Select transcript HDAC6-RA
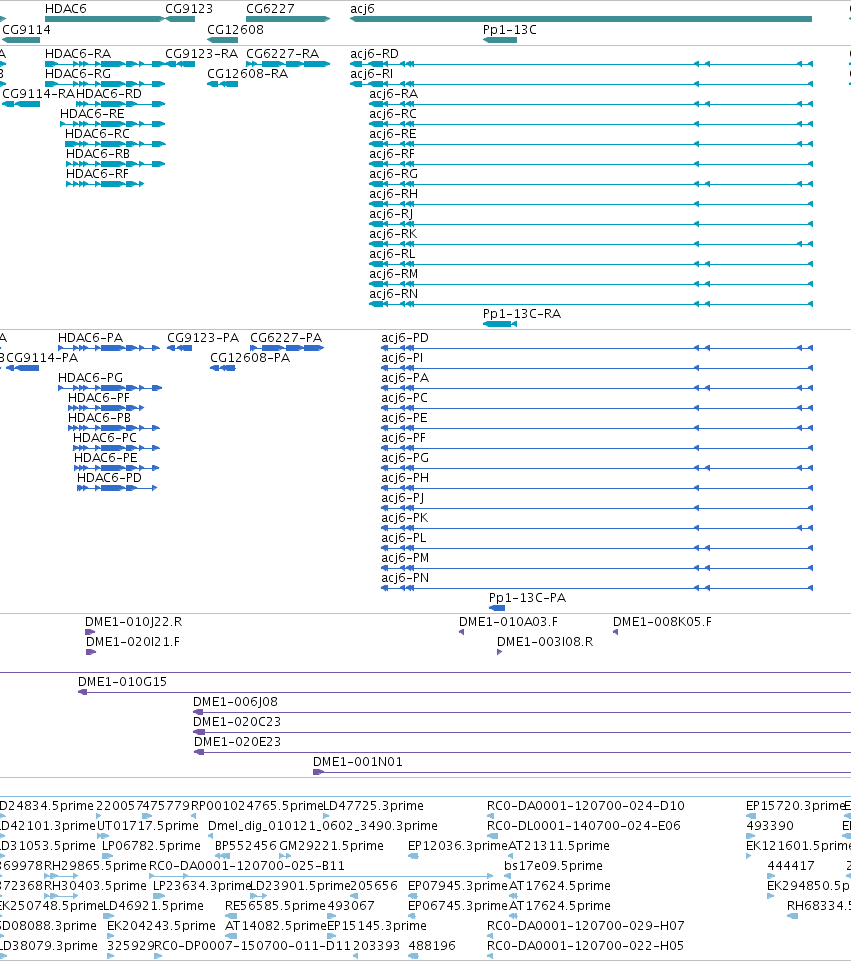This screenshot has width=851, height=961. point(78,54)
